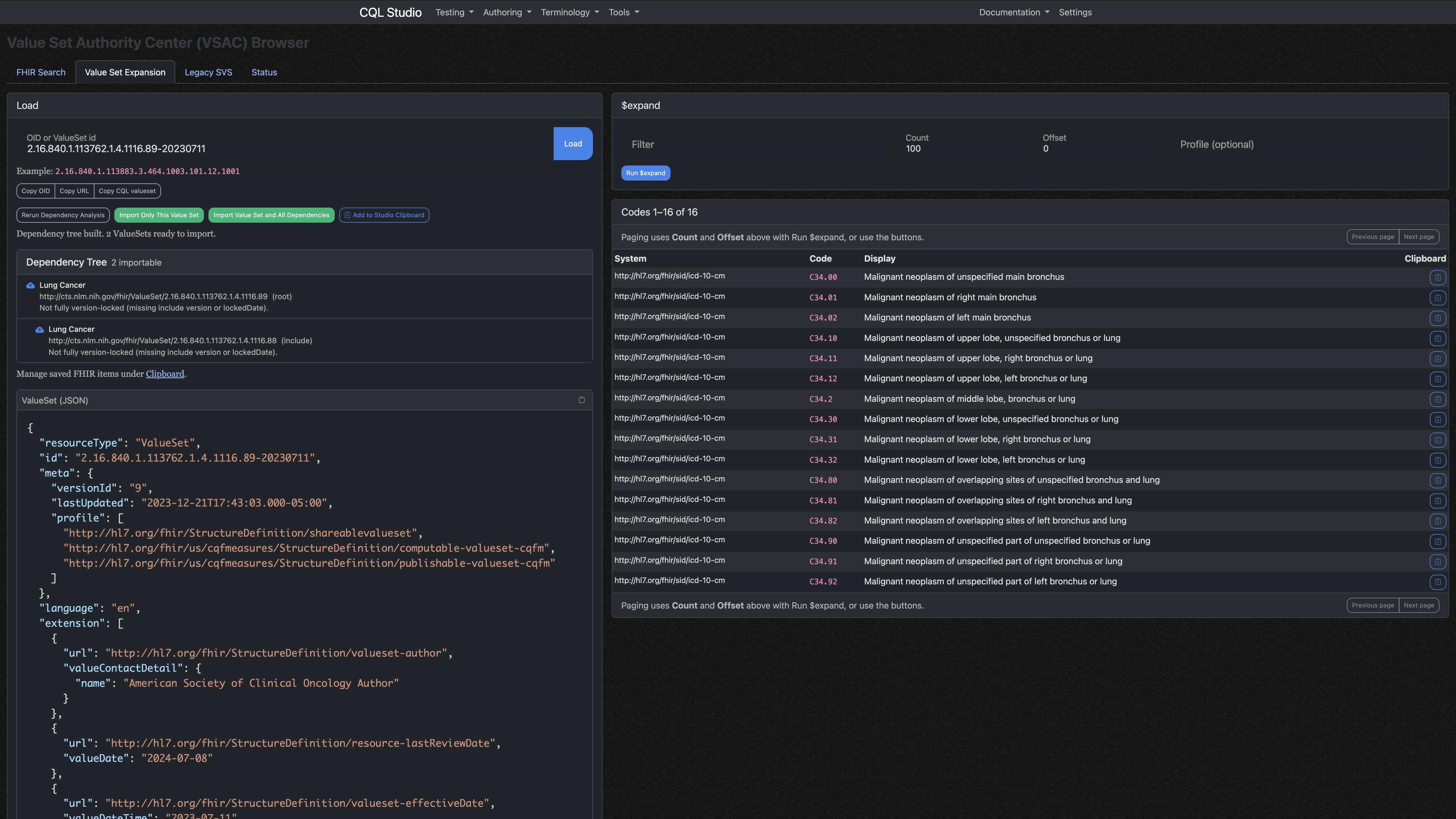Click Copy OID button

pos(36,191)
